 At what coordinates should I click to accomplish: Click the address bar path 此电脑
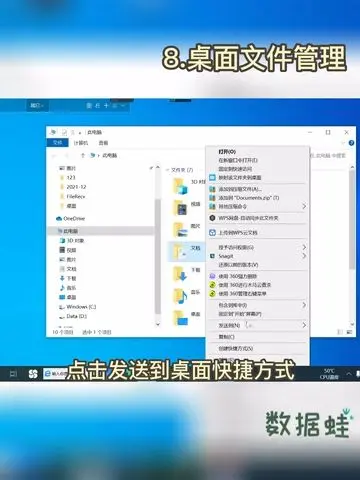pyautogui.click(x=110, y=155)
